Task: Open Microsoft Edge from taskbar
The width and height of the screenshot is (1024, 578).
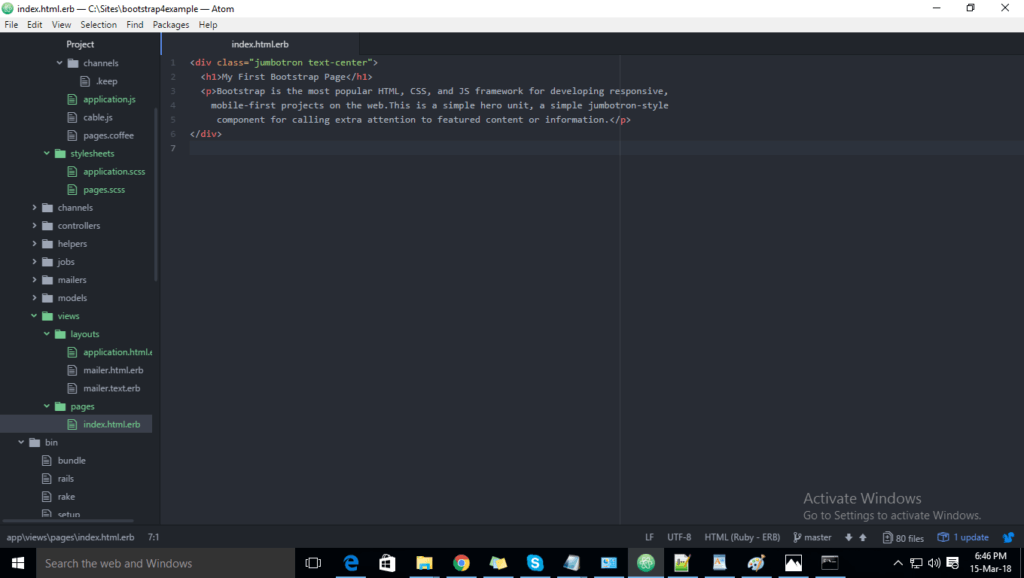Action: coord(351,563)
